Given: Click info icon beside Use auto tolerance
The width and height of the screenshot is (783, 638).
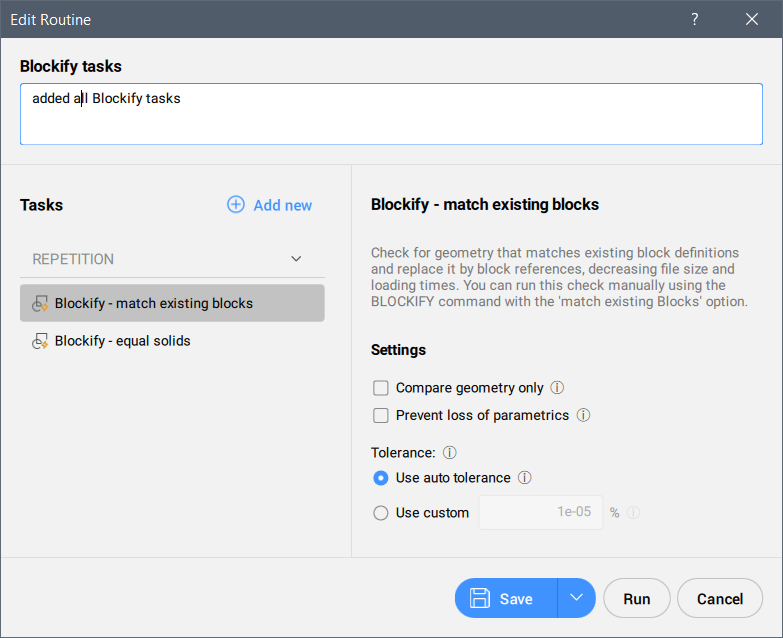Looking at the screenshot, I should (524, 478).
